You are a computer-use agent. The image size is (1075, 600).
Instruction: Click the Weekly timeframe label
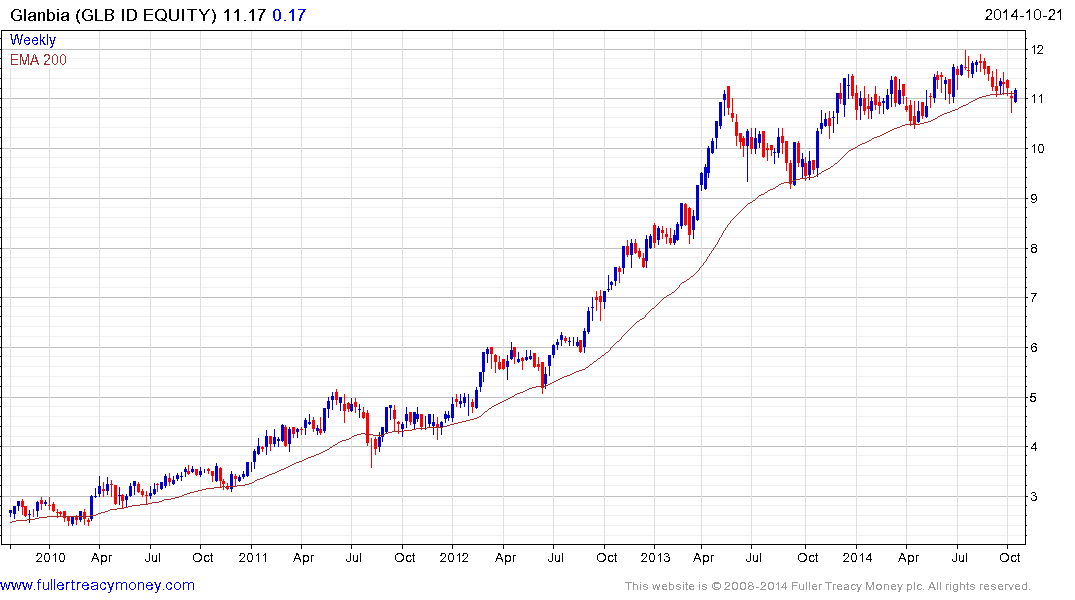[x=33, y=40]
